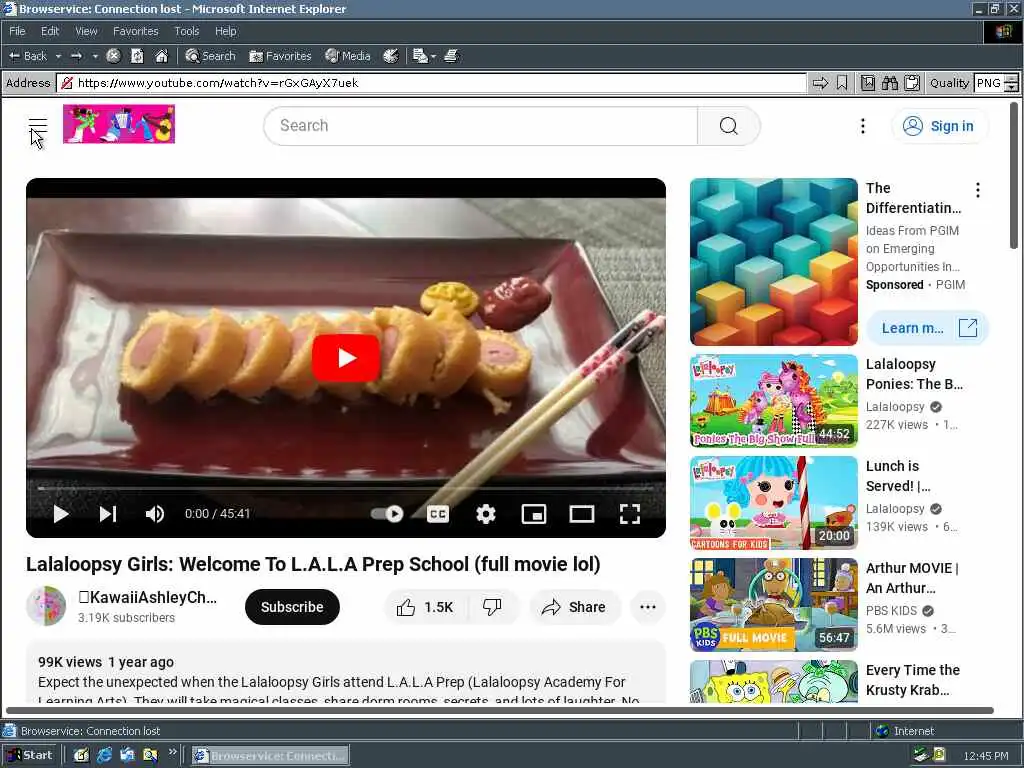Viewport: 1024px width, 768px height.
Task: Click the Learn more ad button
Action: tap(928, 328)
